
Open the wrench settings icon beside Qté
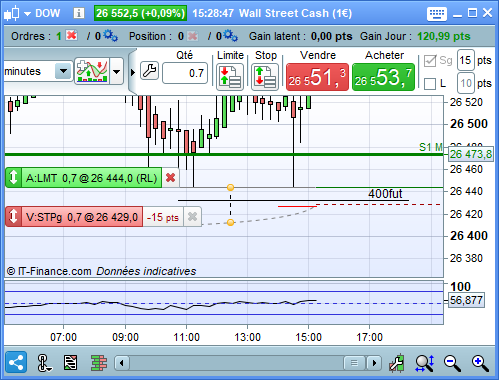pyautogui.click(x=149, y=71)
